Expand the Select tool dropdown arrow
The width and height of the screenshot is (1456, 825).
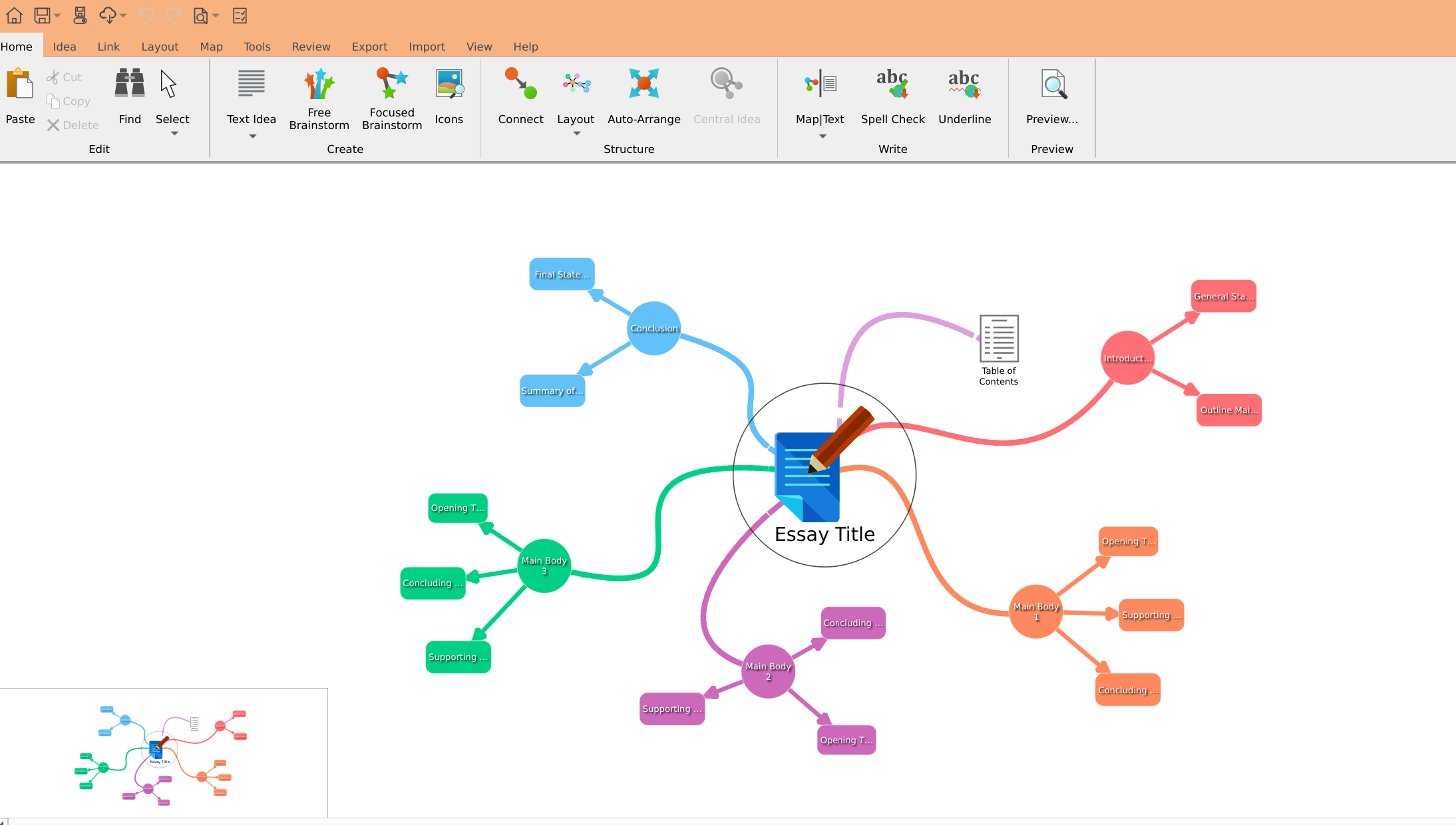tap(174, 133)
